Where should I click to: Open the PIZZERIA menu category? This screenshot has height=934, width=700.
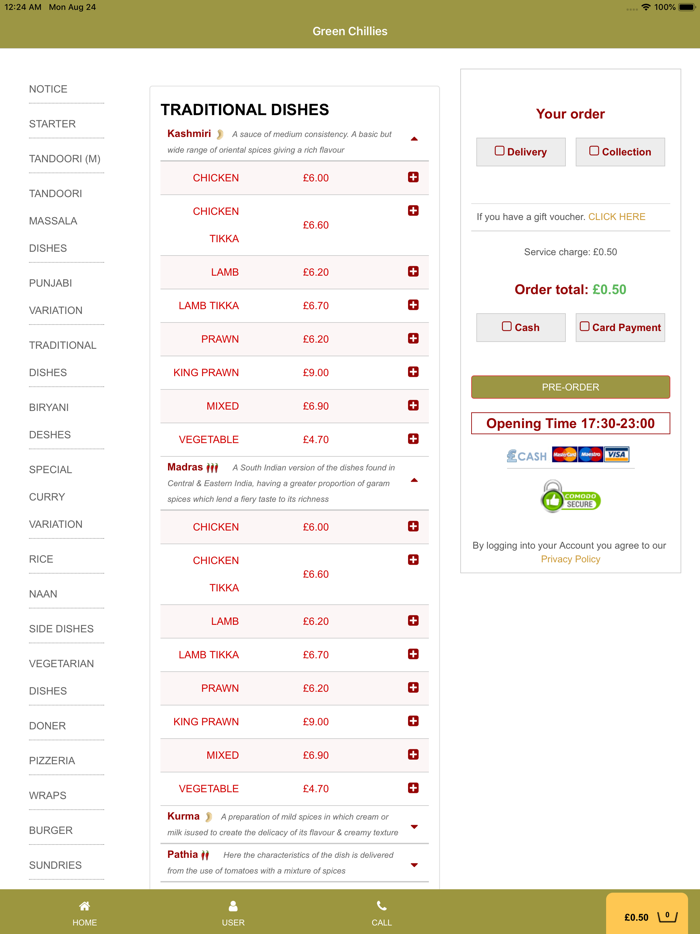pos(52,760)
